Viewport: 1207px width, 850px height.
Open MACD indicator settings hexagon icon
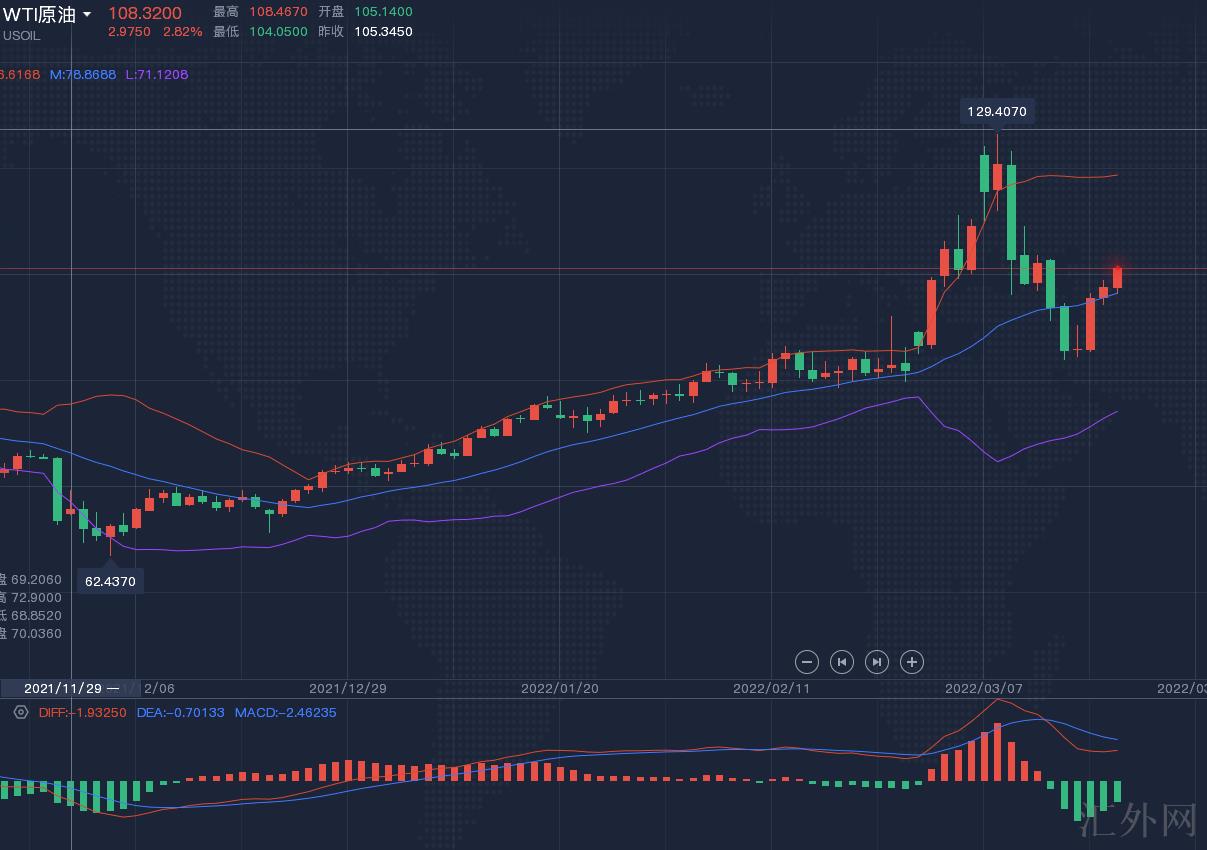20,712
